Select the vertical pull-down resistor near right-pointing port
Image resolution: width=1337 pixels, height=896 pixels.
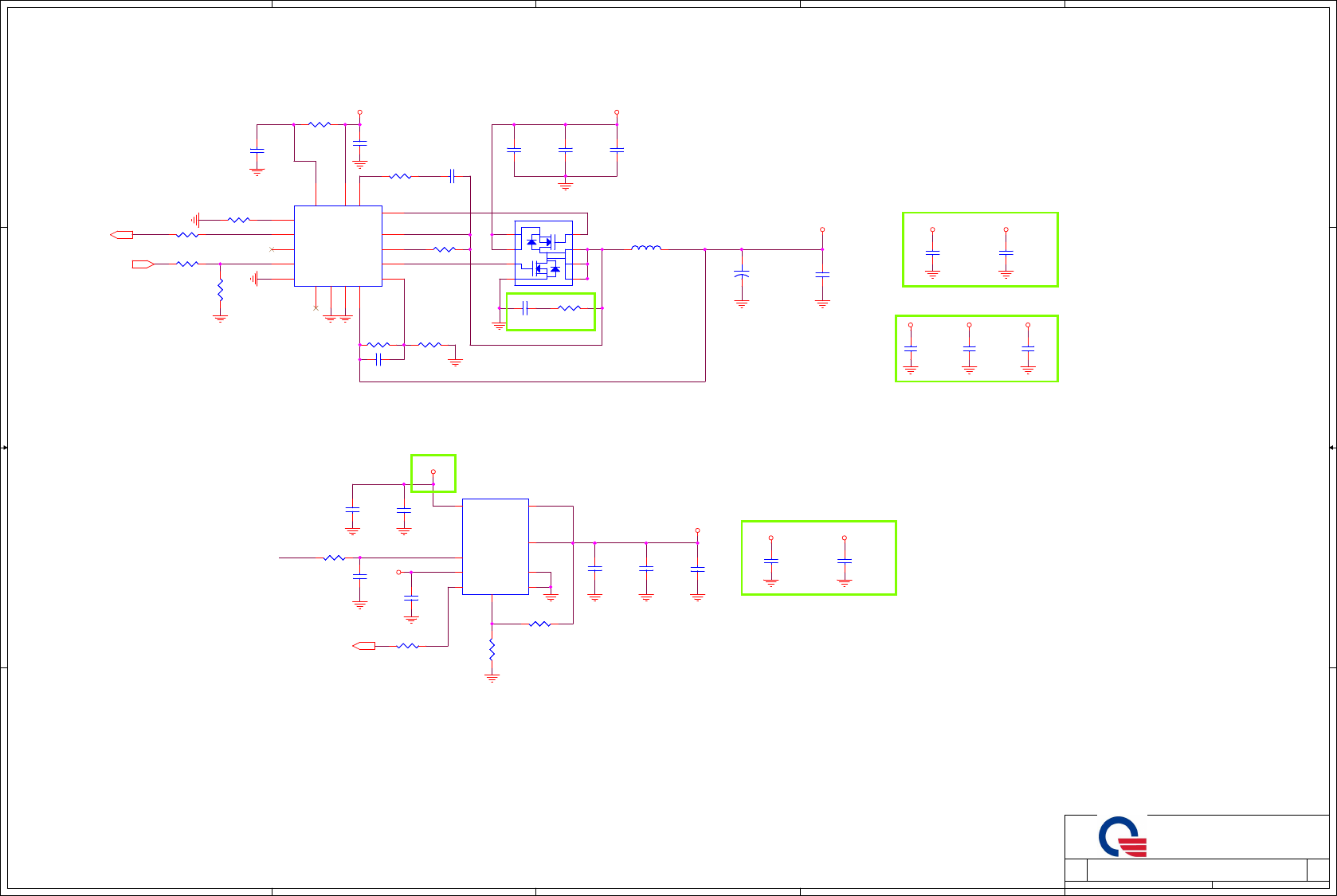pyautogui.click(x=221, y=290)
